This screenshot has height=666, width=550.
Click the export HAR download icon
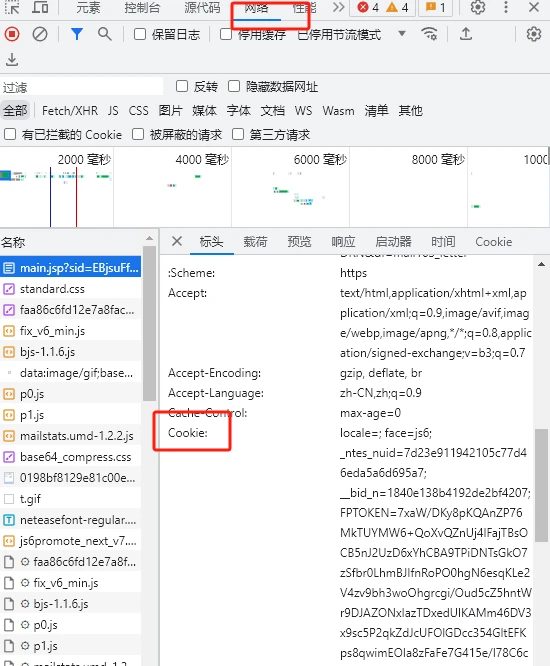click(12, 59)
